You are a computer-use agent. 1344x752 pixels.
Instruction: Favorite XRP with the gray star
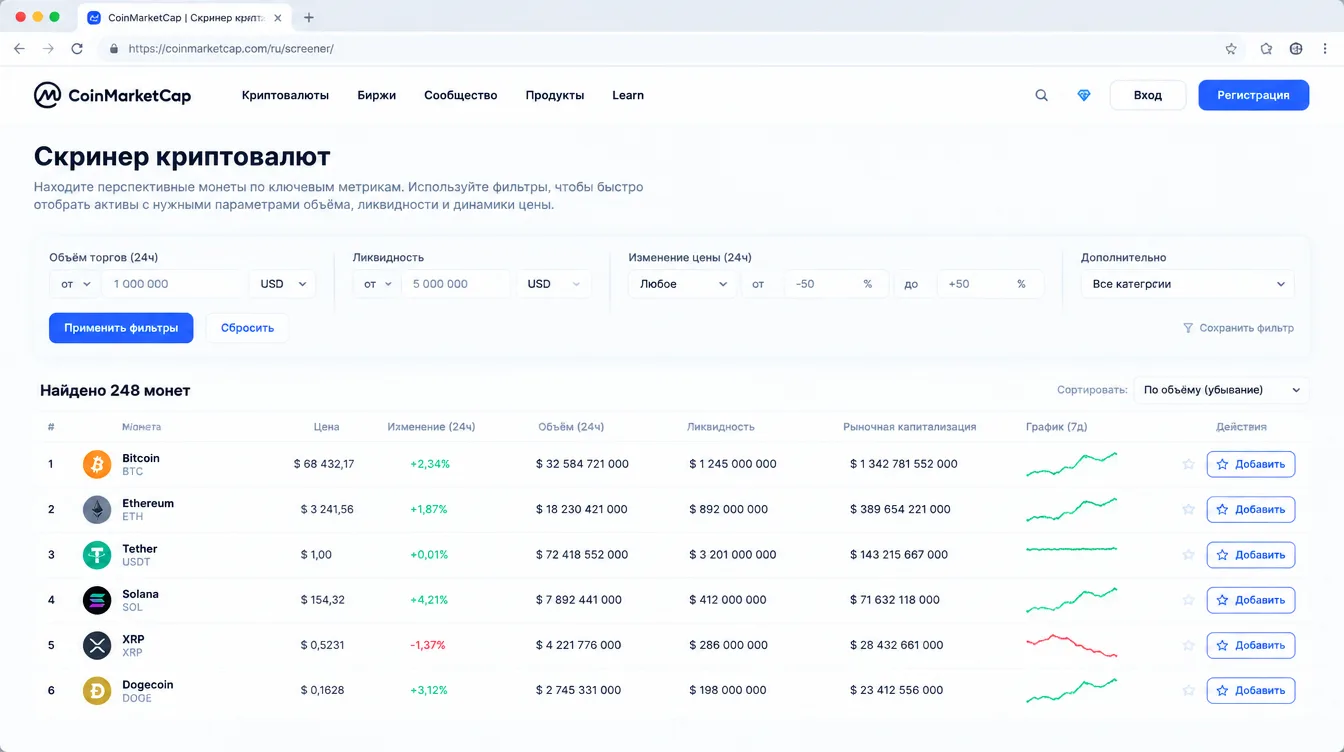[1188, 645]
